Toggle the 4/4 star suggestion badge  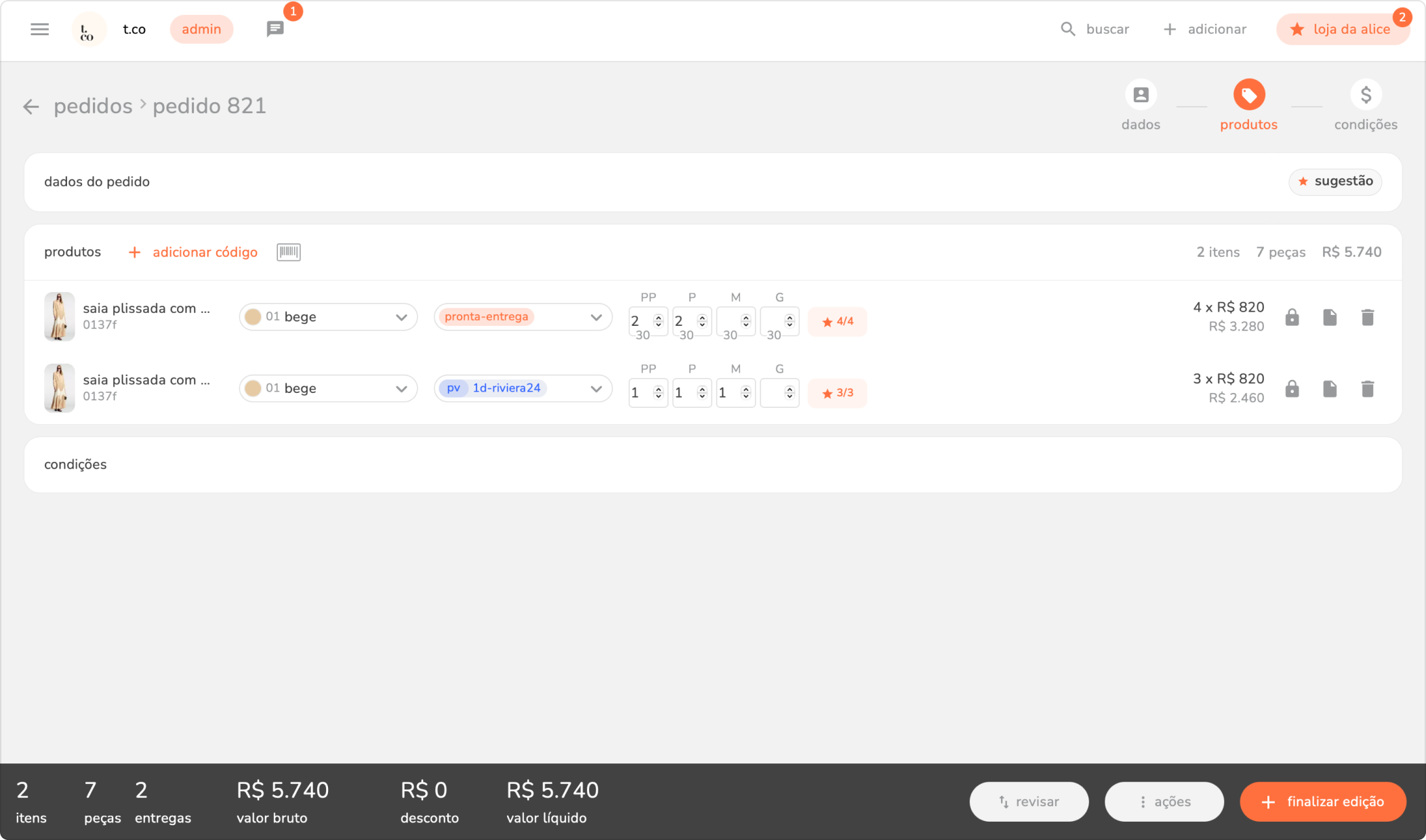tap(837, 322)
